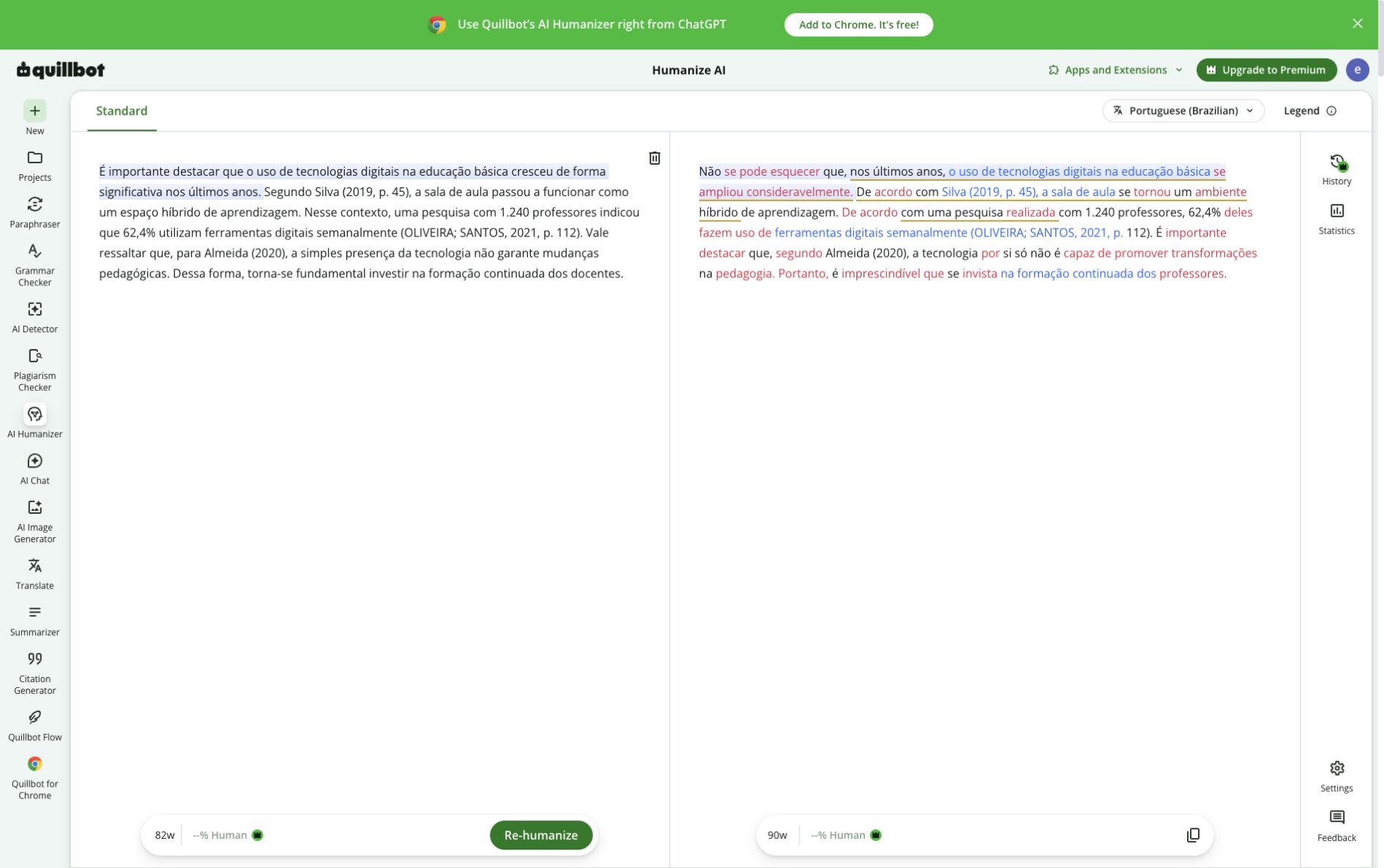Open the Projects folder icon
The height and width of the screenshot is (868, 1384).
34,158
